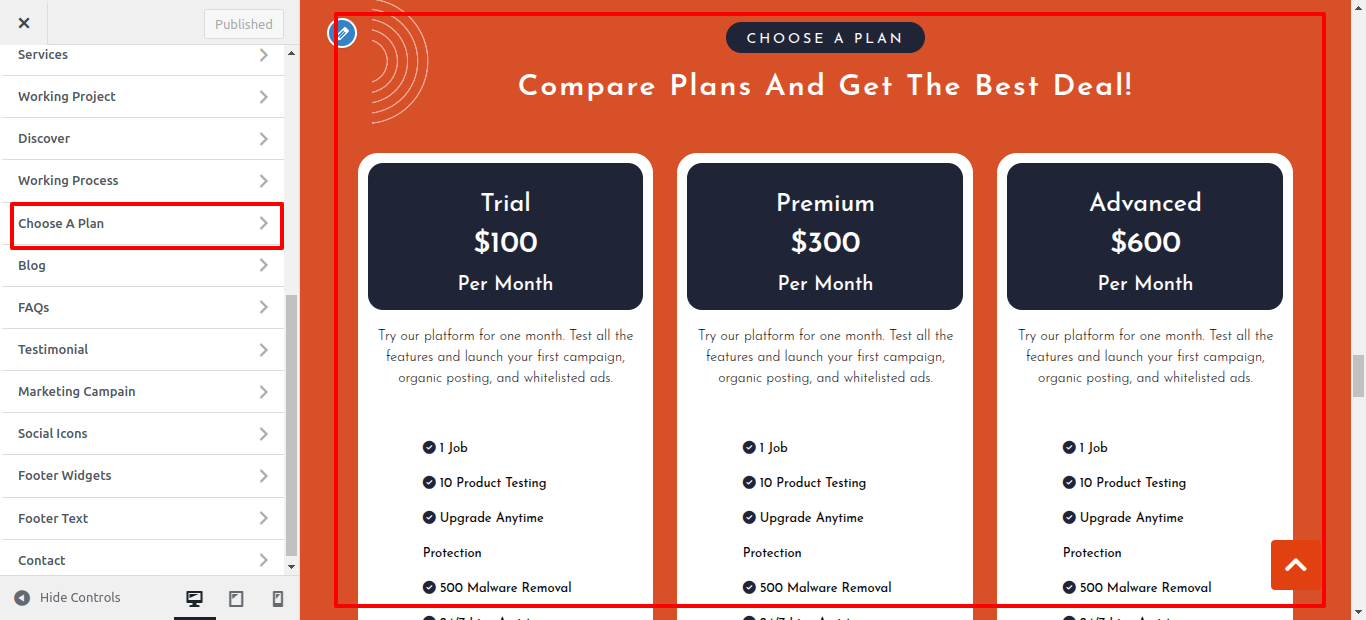Open the Testimonial section
1366x620 pixels.
coord(53,350)
